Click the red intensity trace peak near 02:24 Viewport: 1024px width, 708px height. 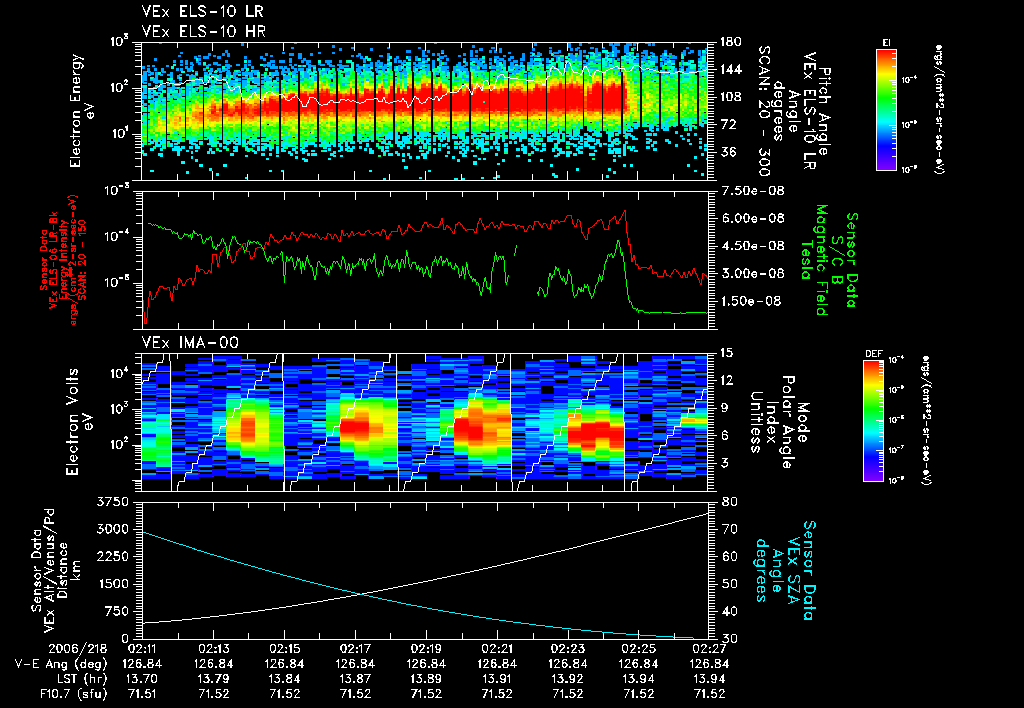(x=625, y=211)
